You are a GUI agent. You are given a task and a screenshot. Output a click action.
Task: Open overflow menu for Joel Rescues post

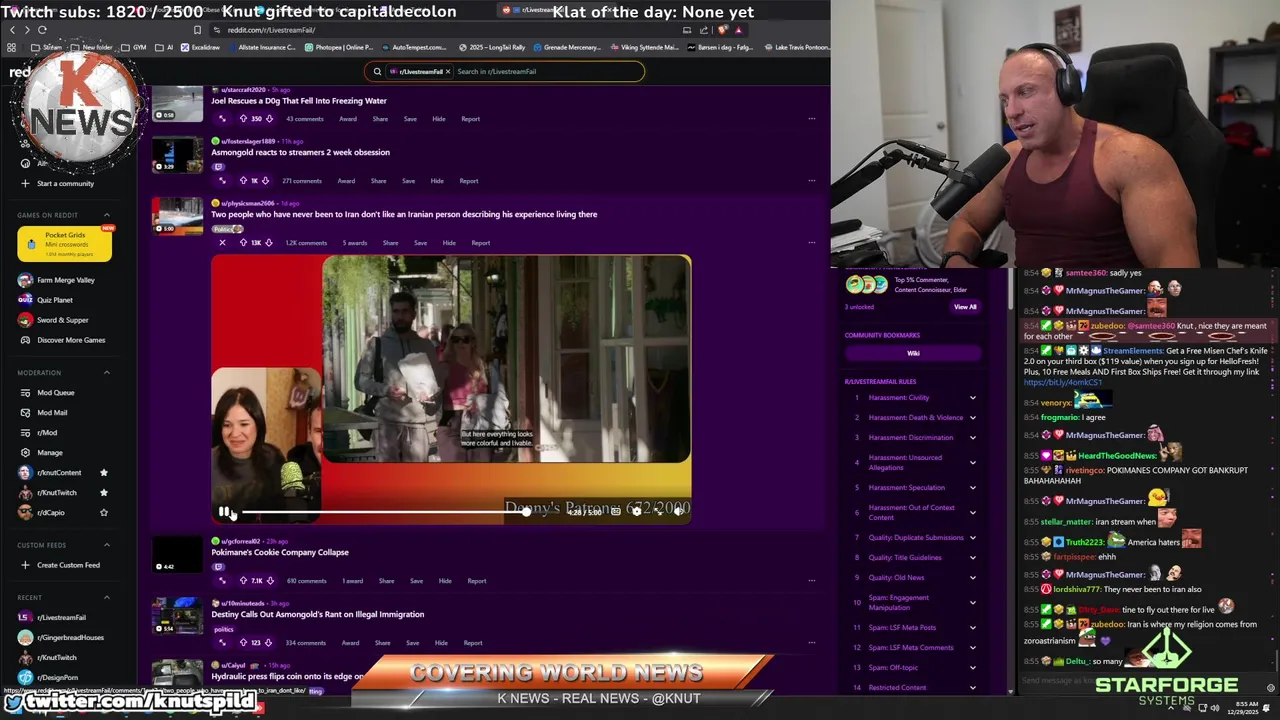click(x=811, y=119)
